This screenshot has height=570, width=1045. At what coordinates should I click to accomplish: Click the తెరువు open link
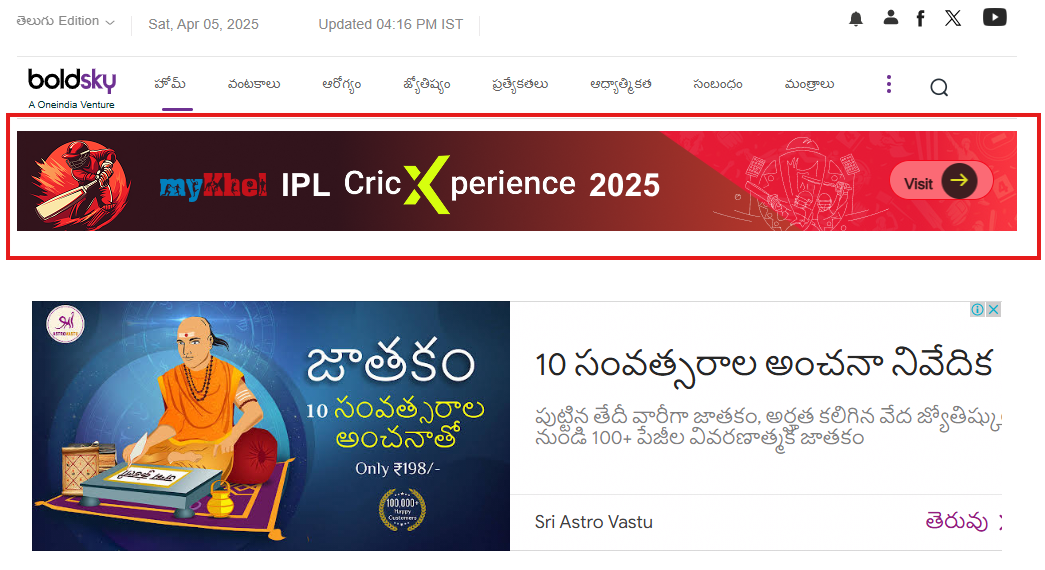click(x=956, y=522)
